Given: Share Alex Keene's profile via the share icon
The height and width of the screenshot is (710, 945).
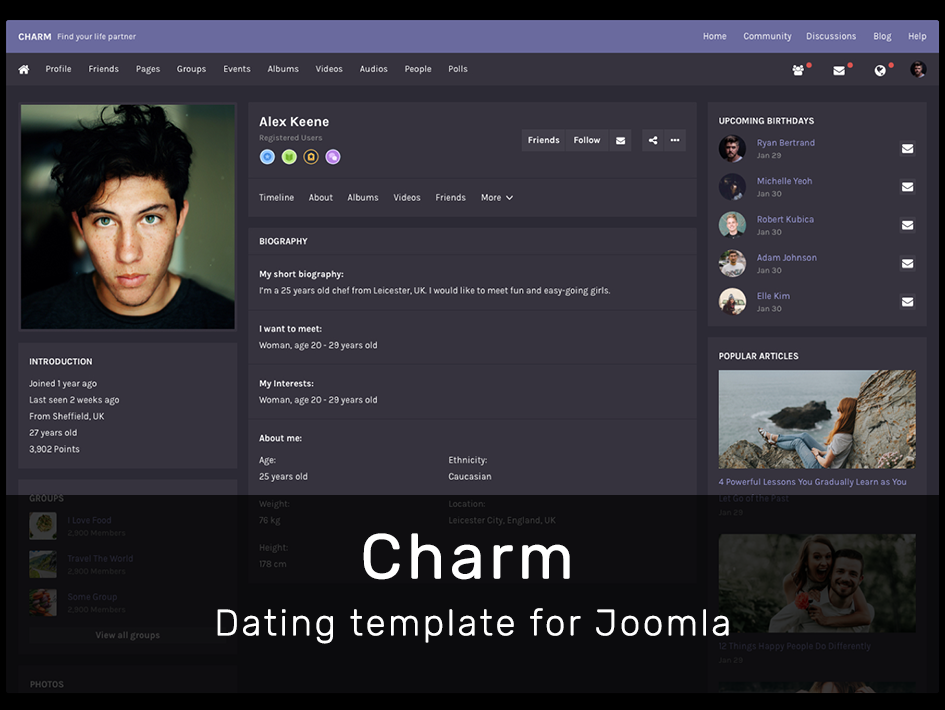Looking at the screenshot, I should [652, 140].
